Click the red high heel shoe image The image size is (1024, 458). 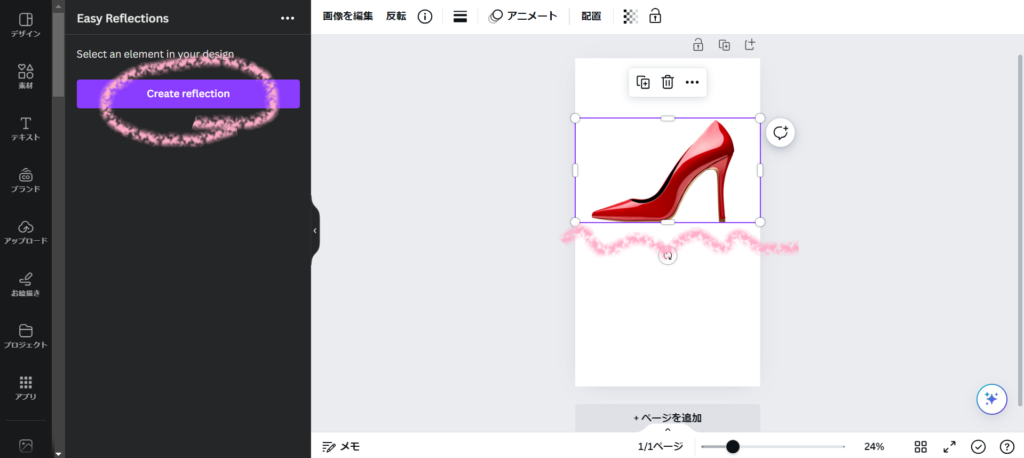[667, 171]
